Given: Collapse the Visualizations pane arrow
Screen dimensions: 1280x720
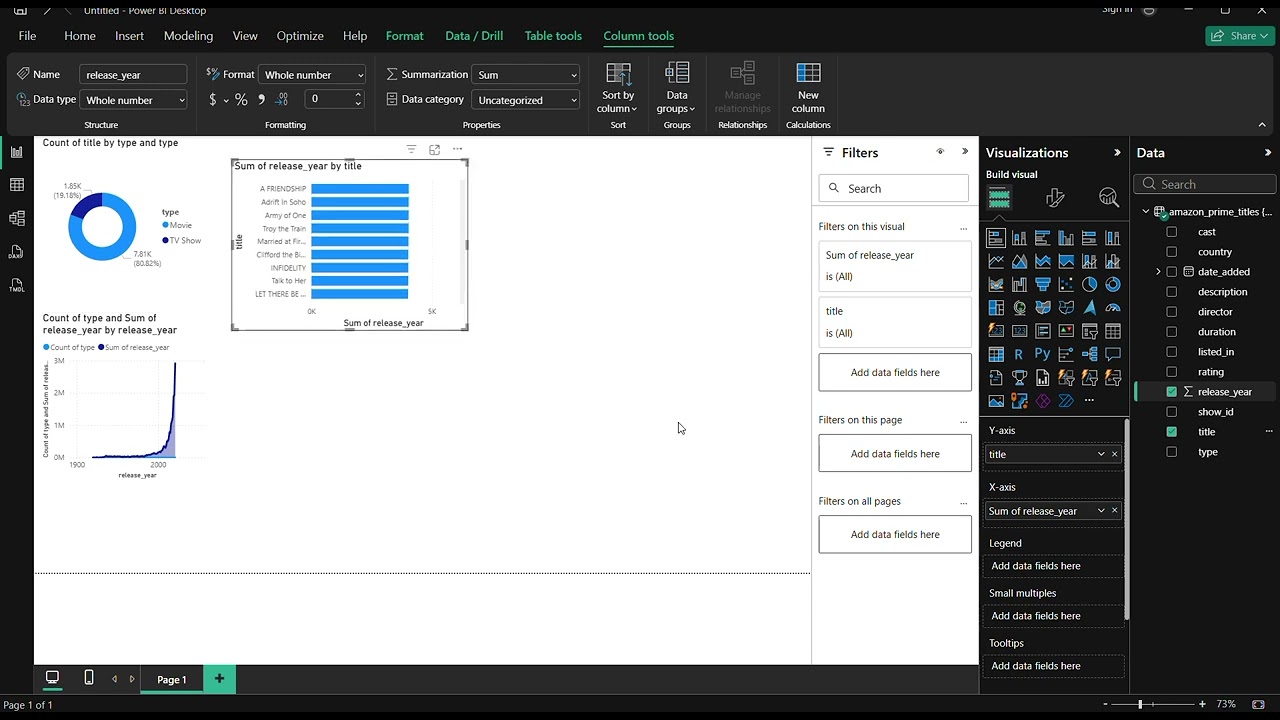Looking at the screenshot, I should (x=1117, y=152).
